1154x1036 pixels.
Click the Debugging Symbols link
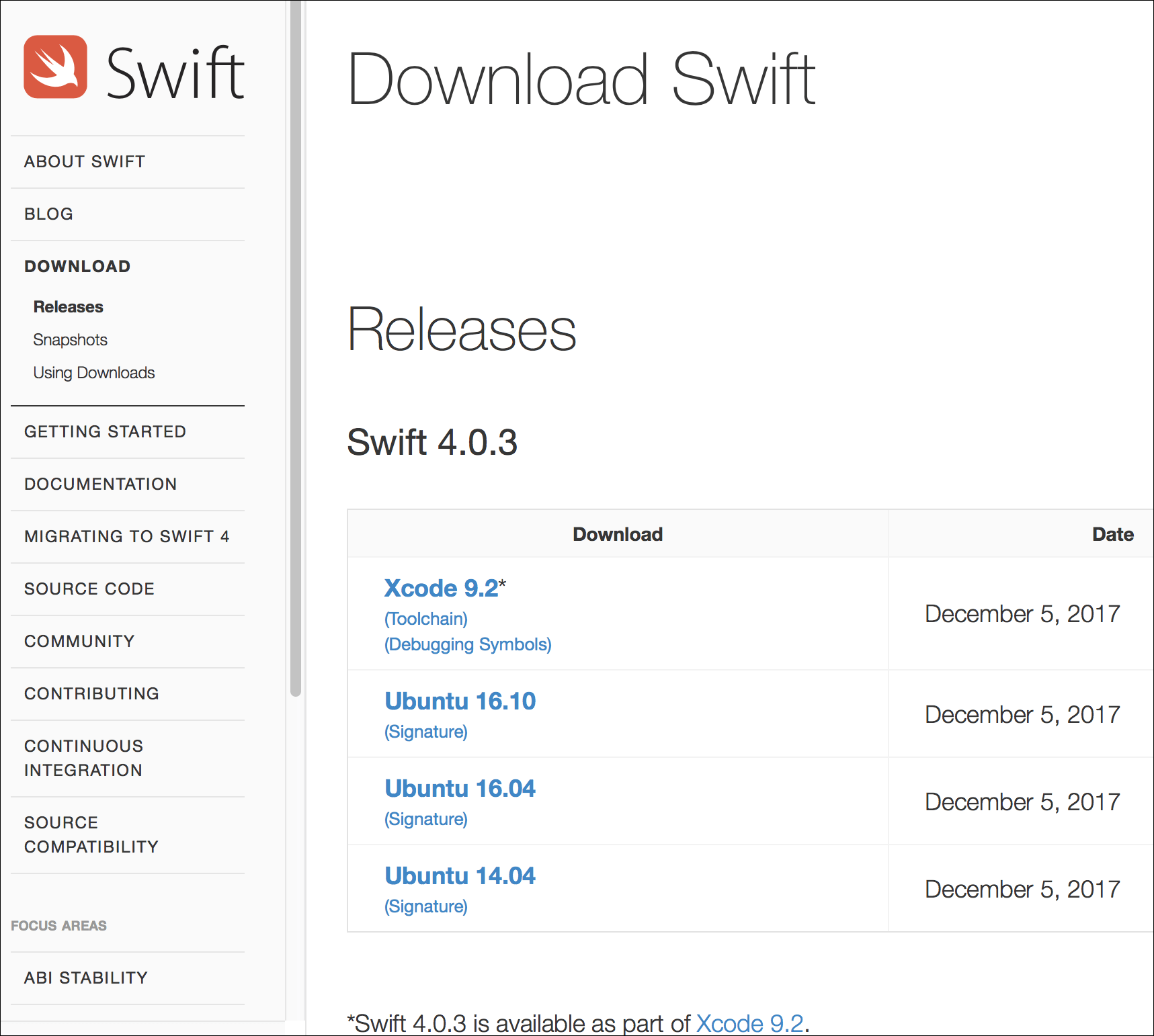pos(468,644)
